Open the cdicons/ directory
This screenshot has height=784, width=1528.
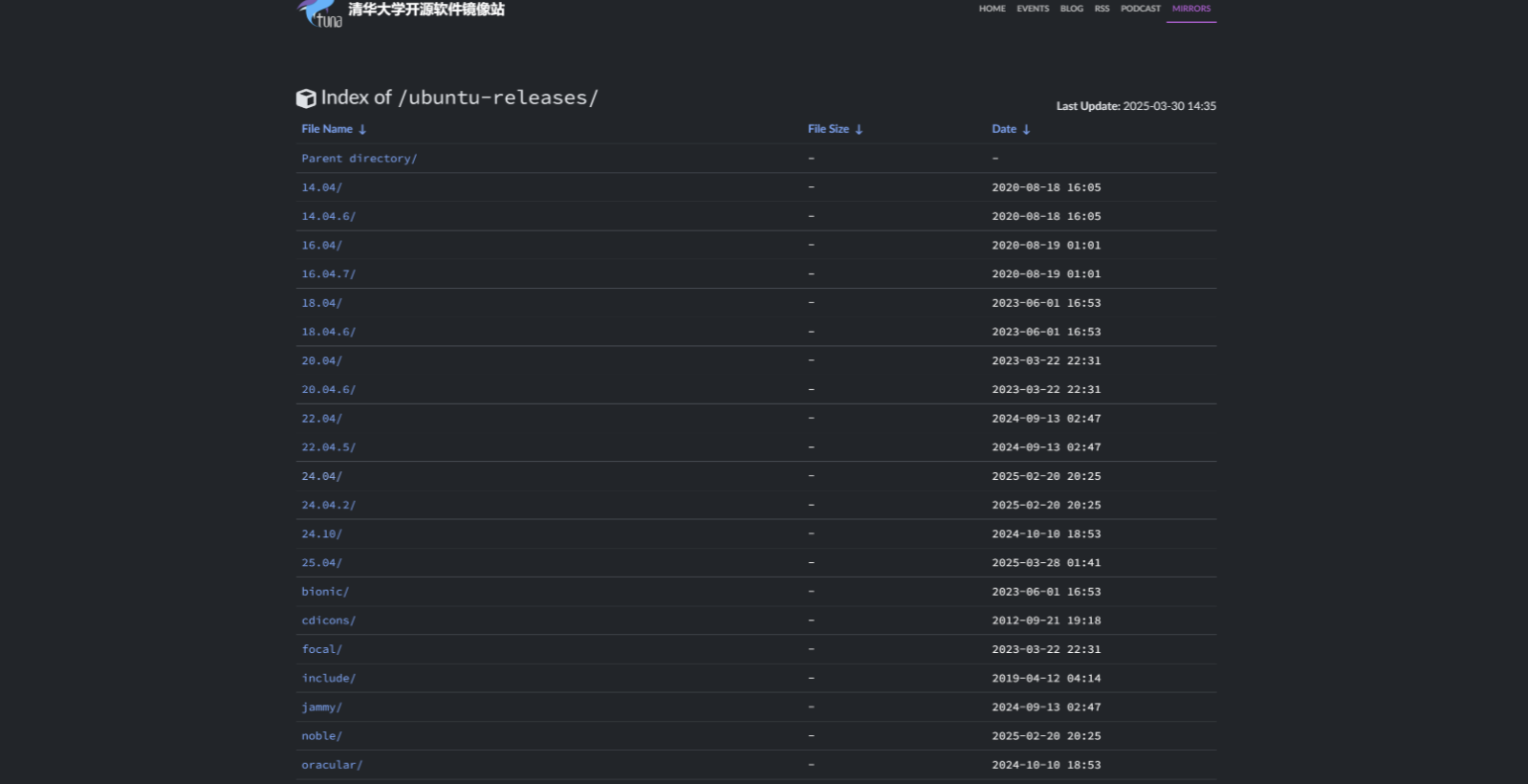[x=329, y=621]
